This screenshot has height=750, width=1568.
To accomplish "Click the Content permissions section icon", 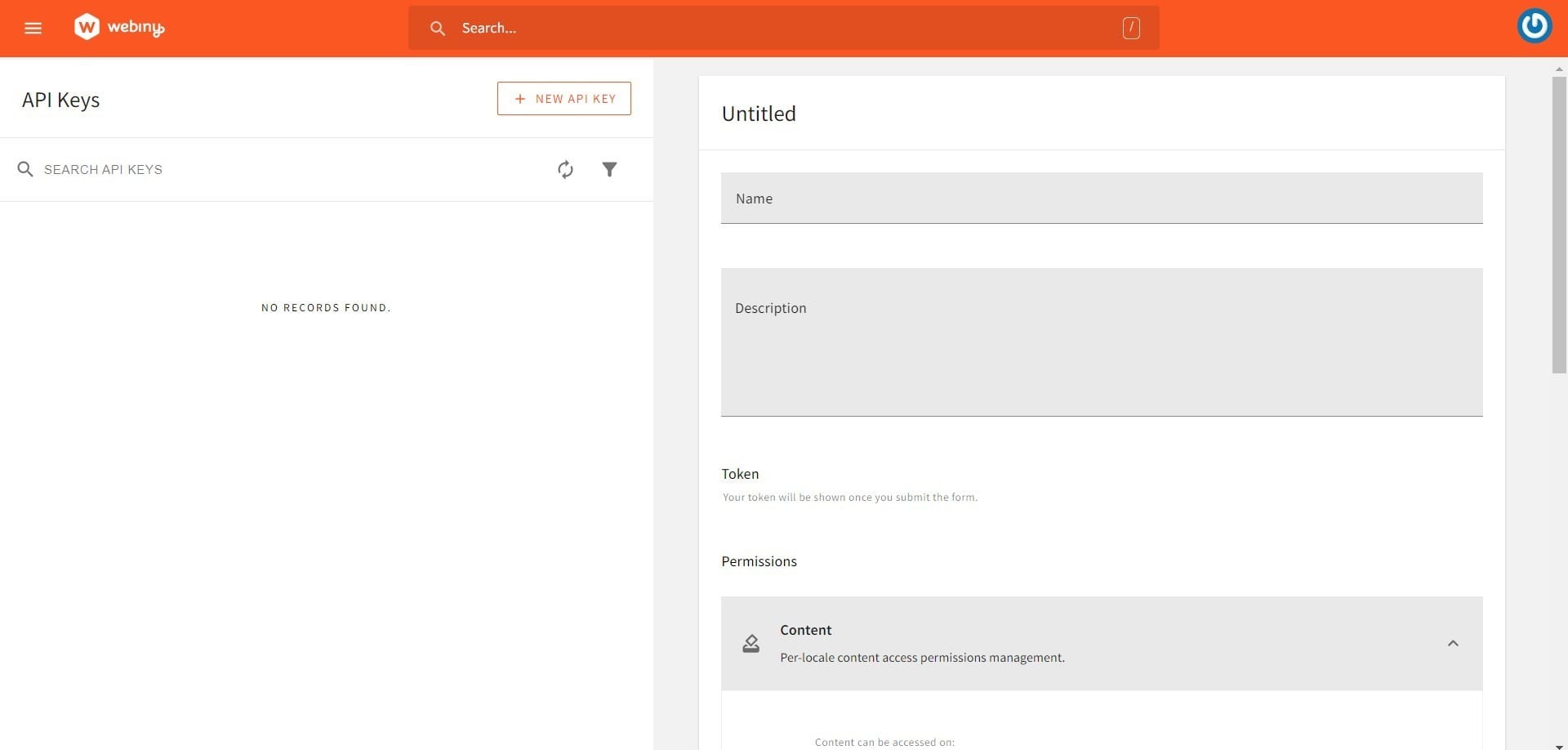I will (x=751, y=644).
